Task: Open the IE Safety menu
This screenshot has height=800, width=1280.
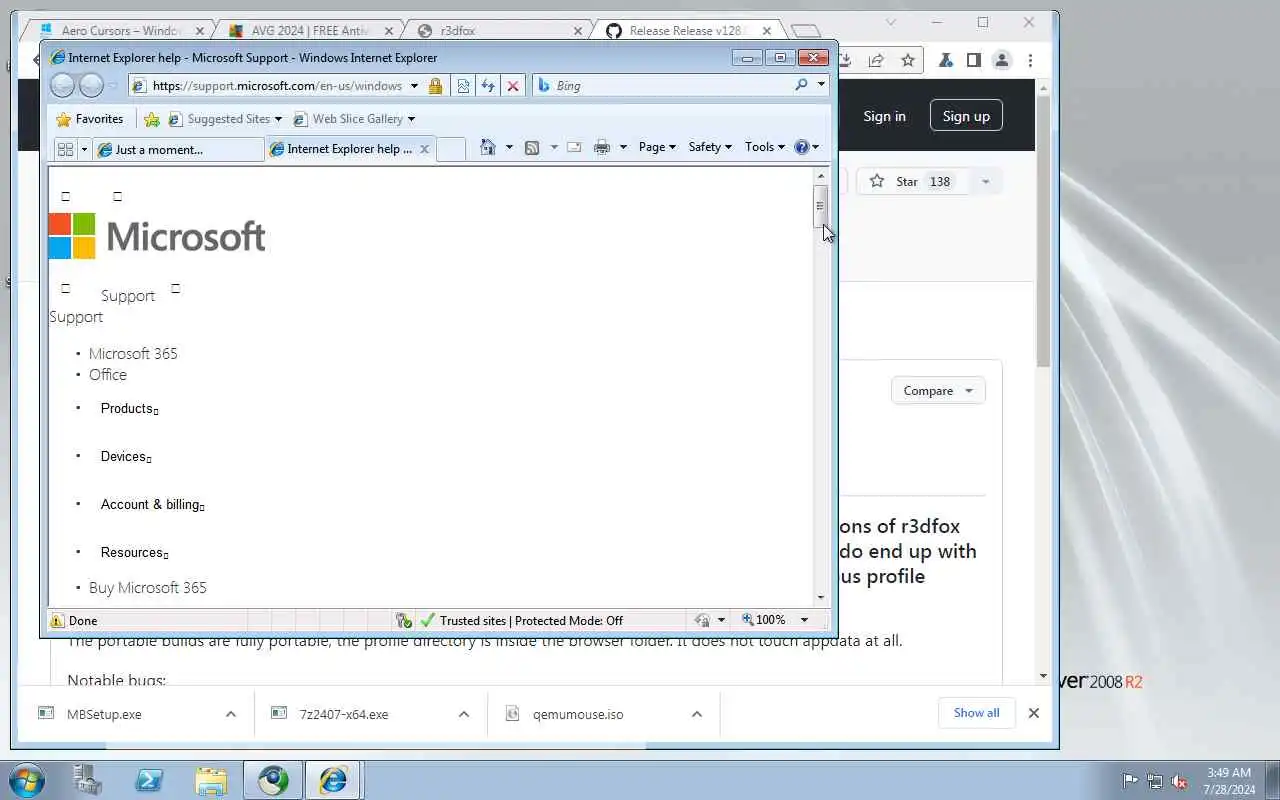Action: pyautogui.click(x=710, y=147)
